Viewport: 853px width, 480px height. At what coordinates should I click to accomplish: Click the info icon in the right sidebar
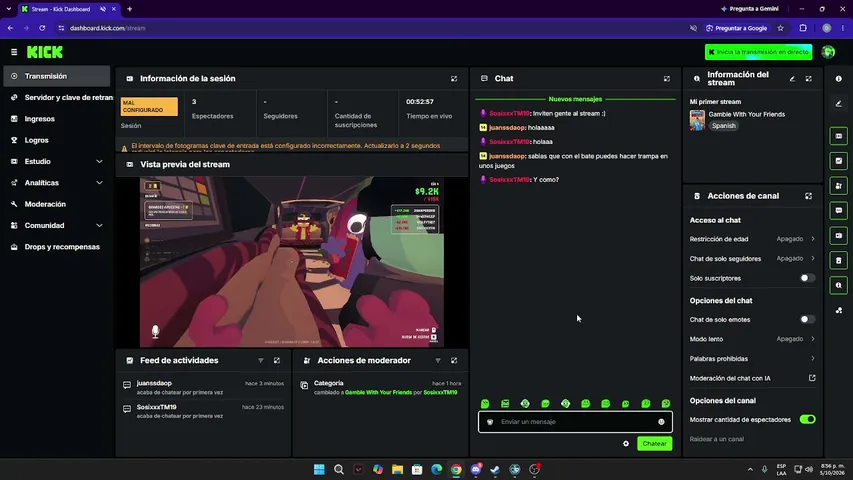(838, 79)
